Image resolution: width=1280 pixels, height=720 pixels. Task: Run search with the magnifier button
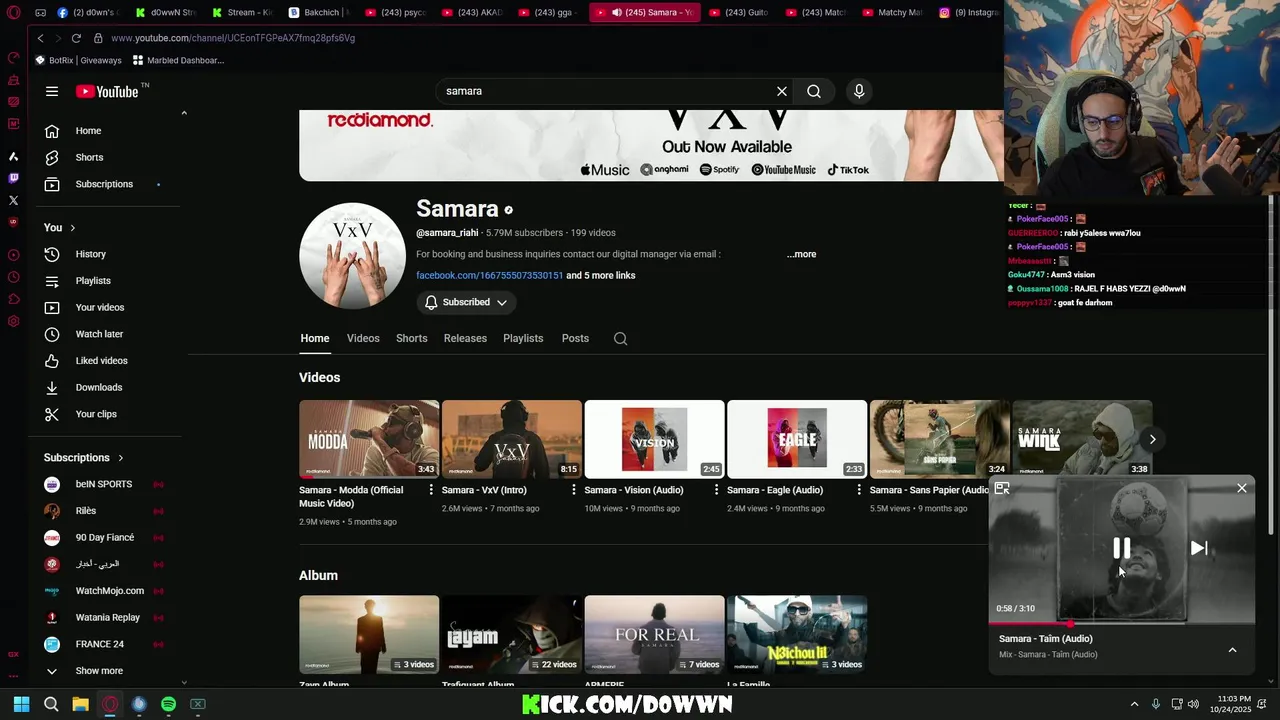click(x=814, y=91)
